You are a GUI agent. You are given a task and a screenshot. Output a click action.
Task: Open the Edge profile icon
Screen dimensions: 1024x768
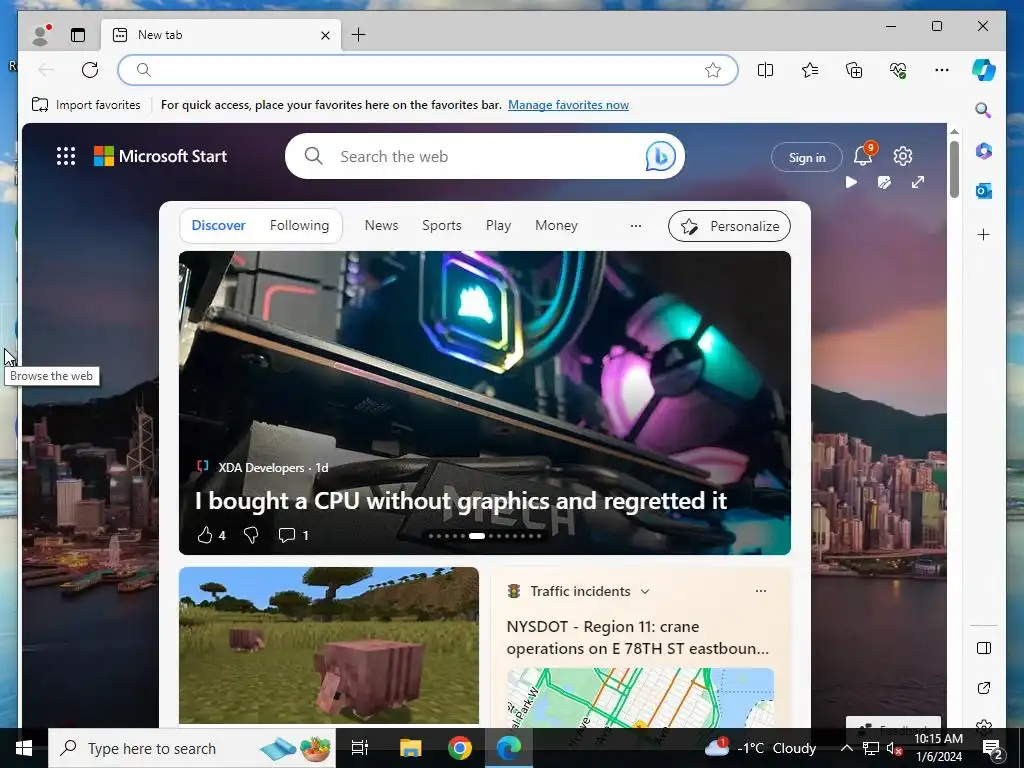pyautogui.click(x=41, y=35)
